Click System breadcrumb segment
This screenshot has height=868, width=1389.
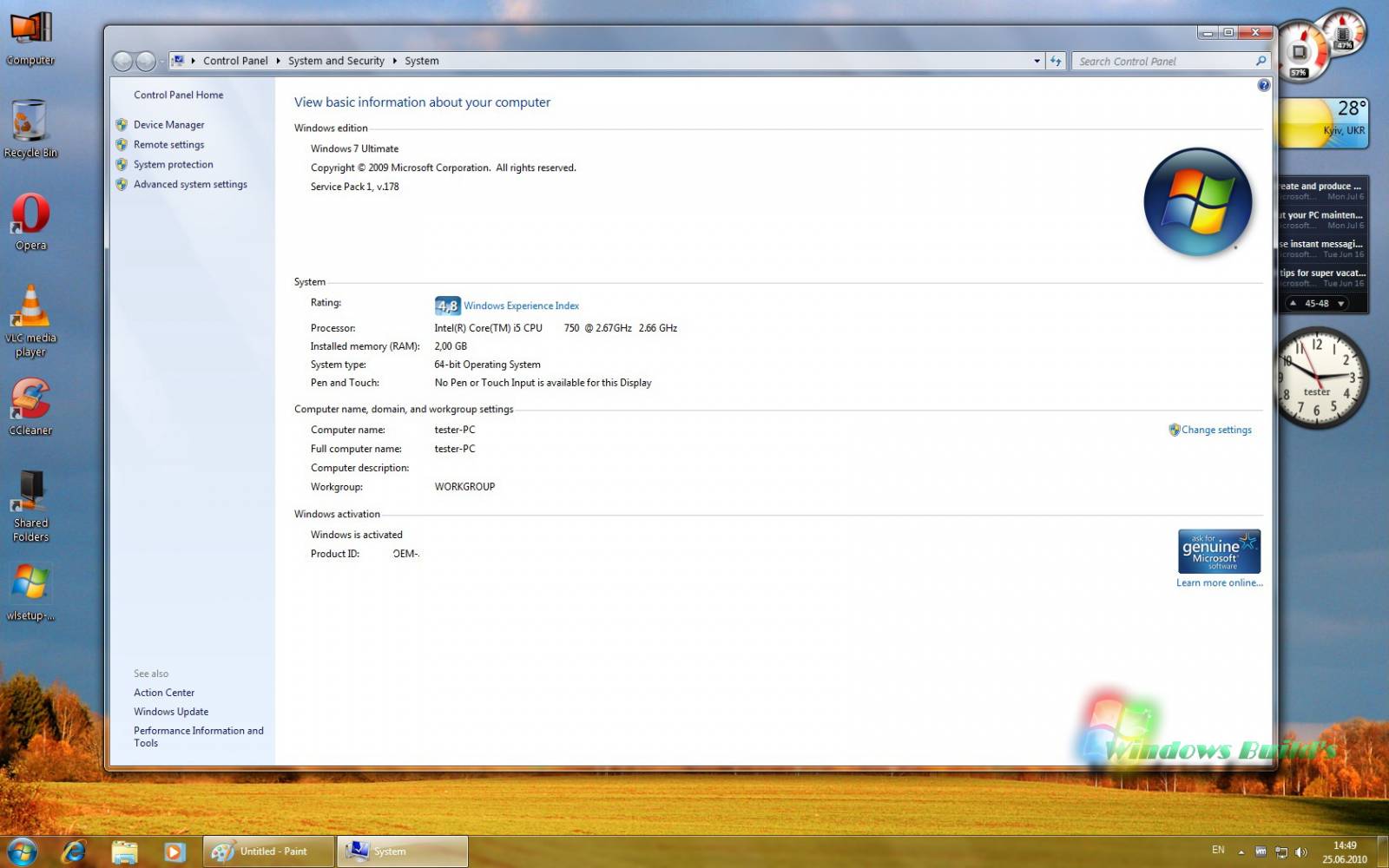pos(422,61)
